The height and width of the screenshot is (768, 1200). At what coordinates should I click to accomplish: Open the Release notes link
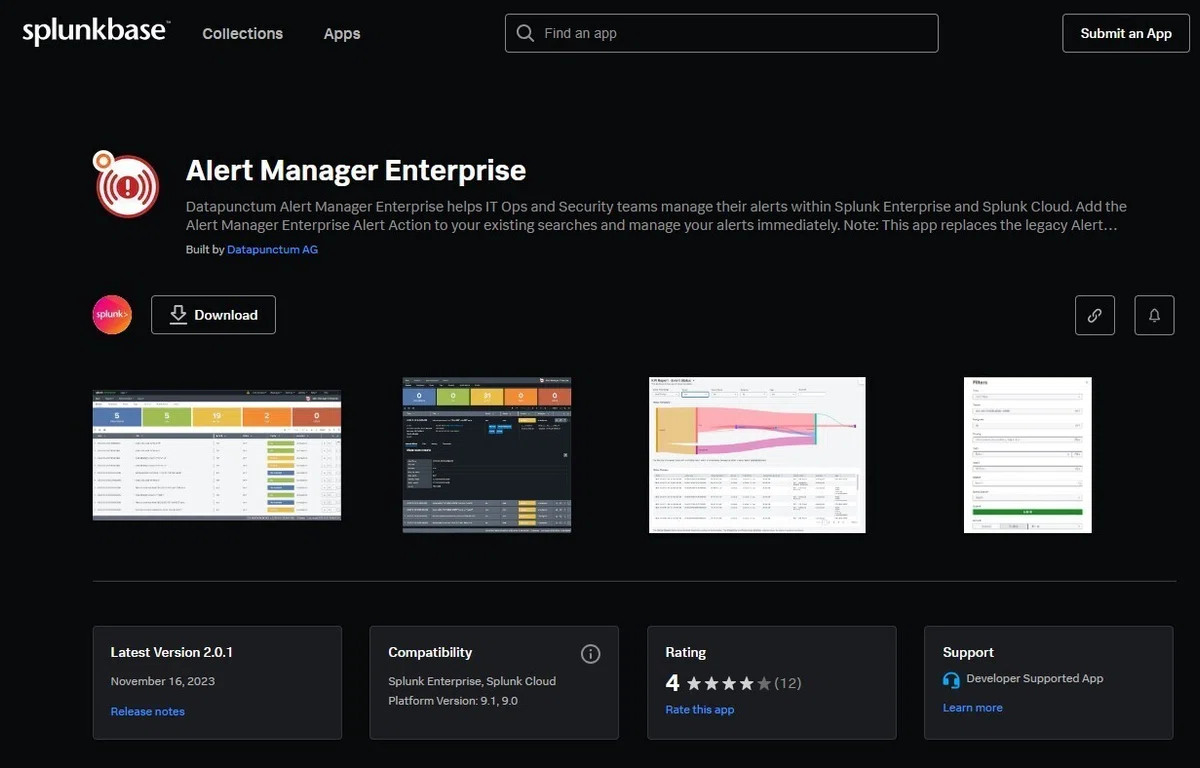tap(148, 711)
